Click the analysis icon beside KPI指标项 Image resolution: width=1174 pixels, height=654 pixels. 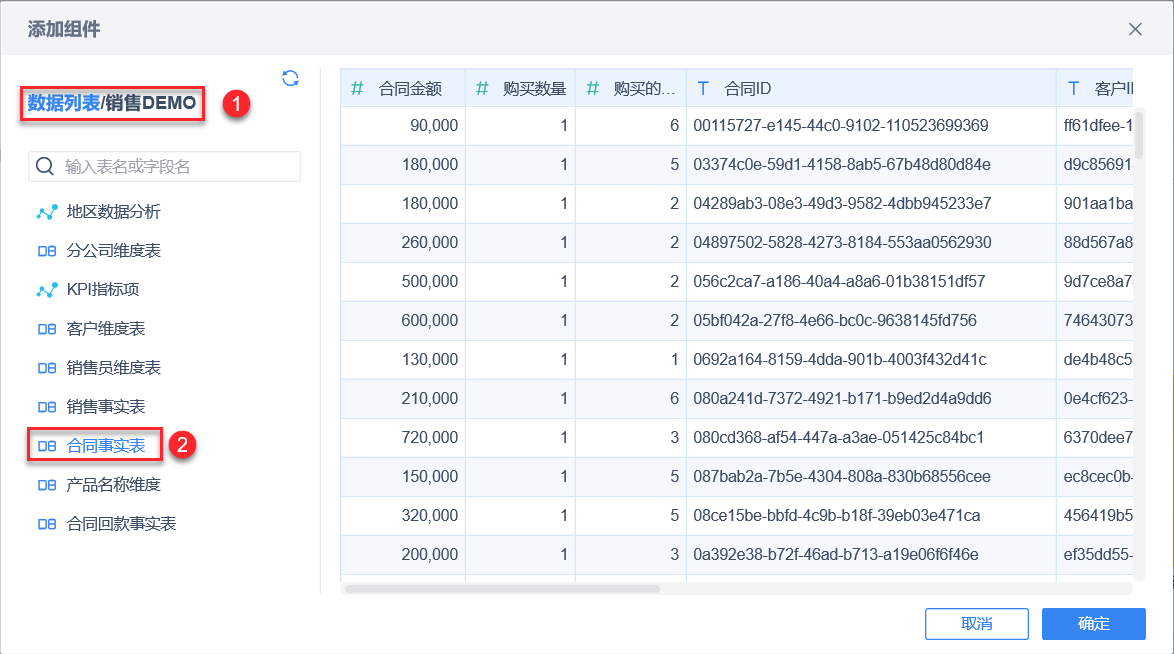47,290
